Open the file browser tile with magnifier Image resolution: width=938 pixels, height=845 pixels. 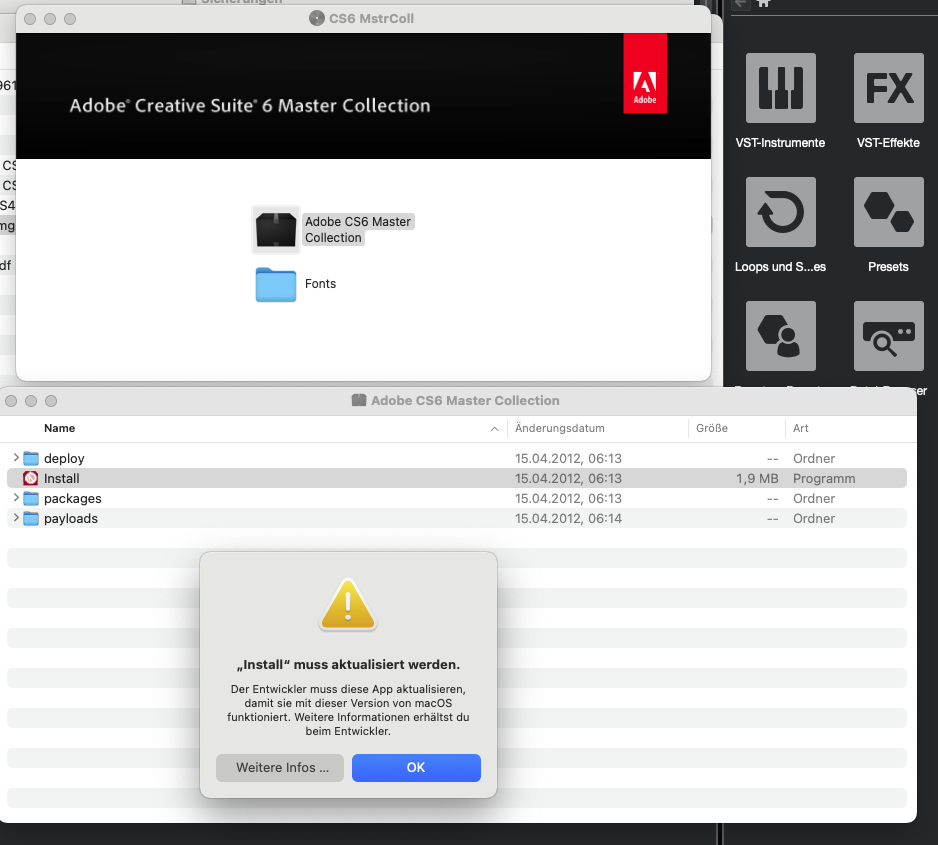(x=888, y=336)
